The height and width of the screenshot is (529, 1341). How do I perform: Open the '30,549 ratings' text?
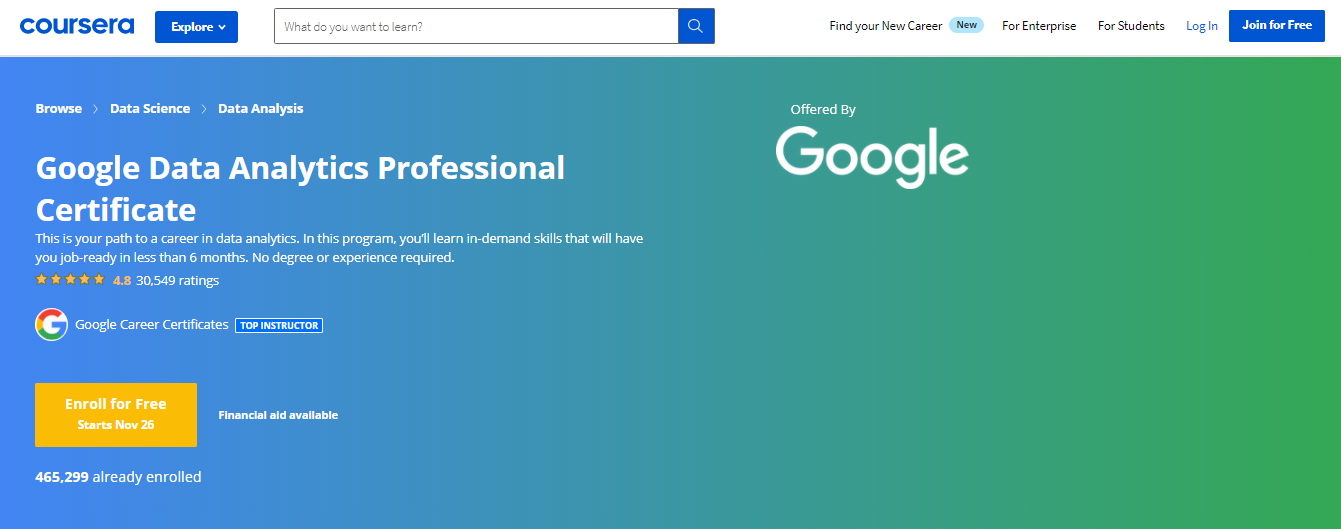click(178, 280)
